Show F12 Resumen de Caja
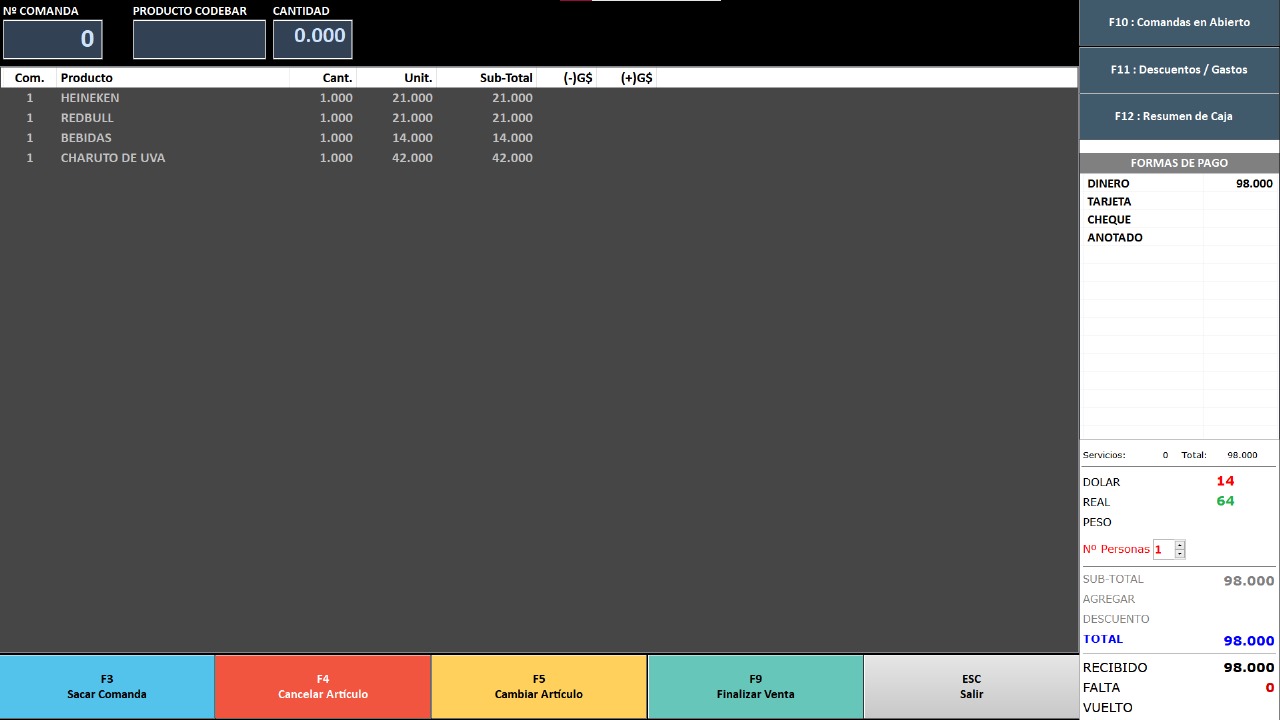 1179,116
